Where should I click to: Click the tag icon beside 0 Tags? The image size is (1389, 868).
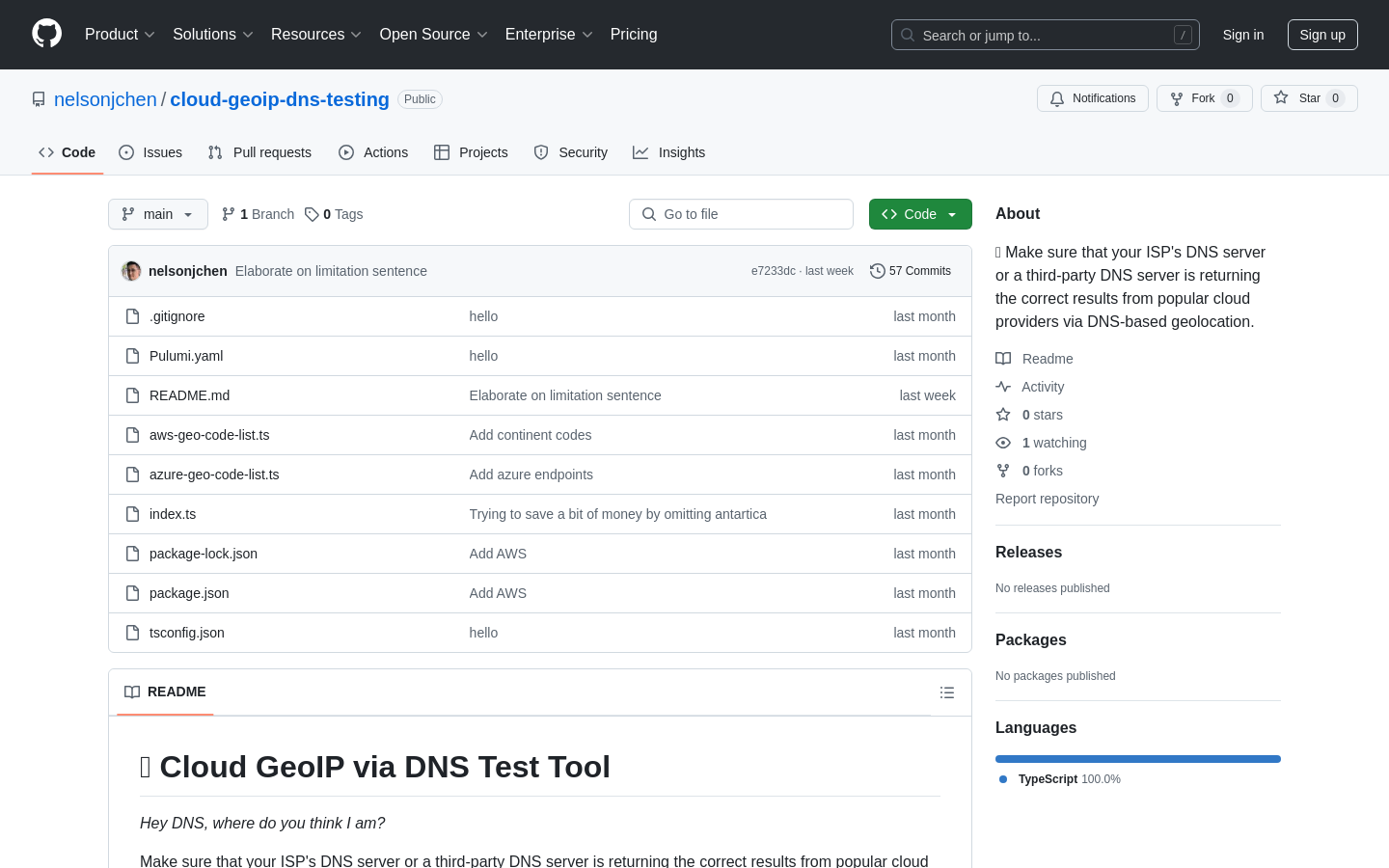[x=312, y=214]
